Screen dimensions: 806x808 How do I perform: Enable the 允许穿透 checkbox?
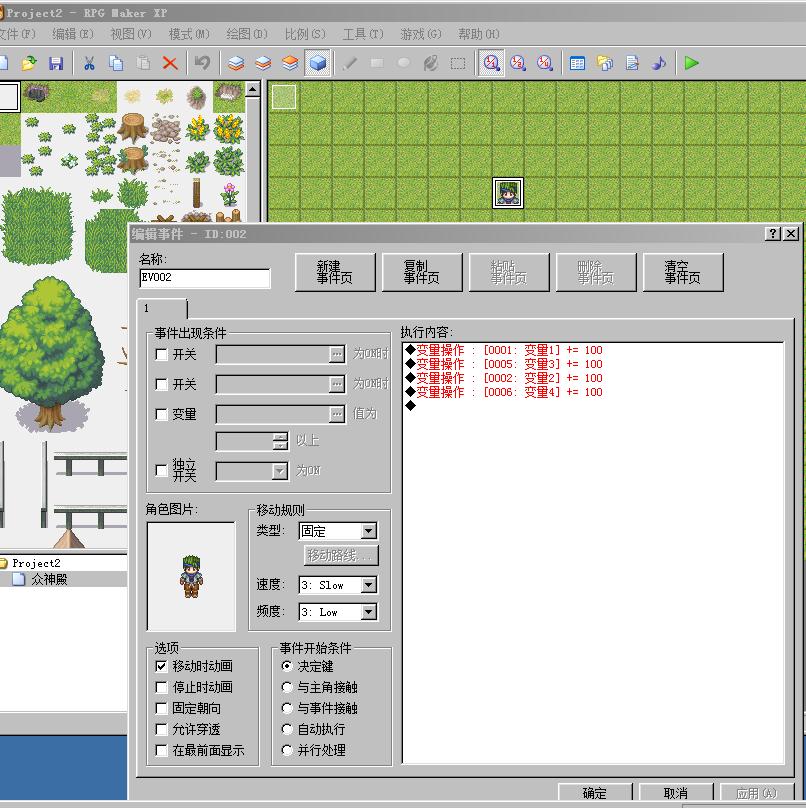pyautogui.click(x=161, y=730)
